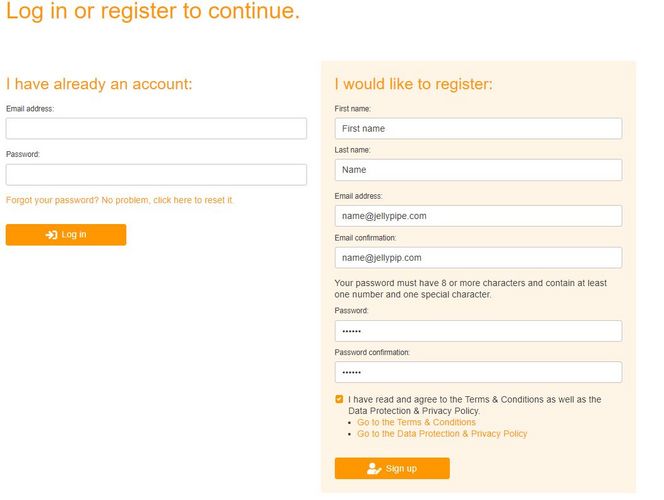Uncheck the Terms & Conditions agreement checkbox
Viewport: 664px width, 500px height.
pyautogui.click(x=340, y=399)
